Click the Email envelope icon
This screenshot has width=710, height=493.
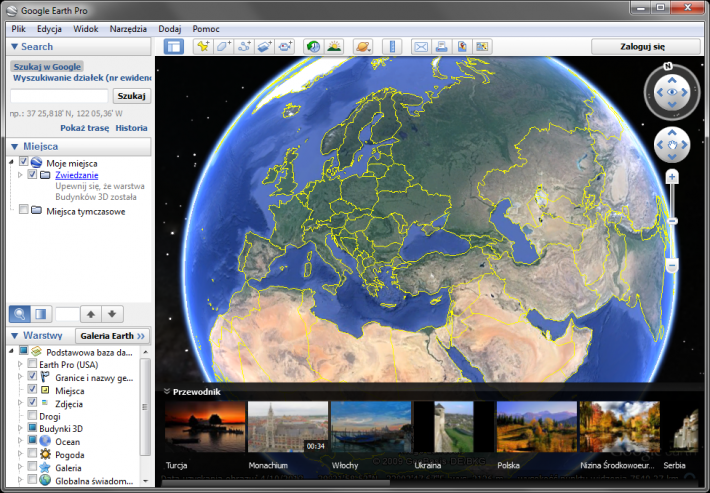pyautogui.click(x=421, y=46)
